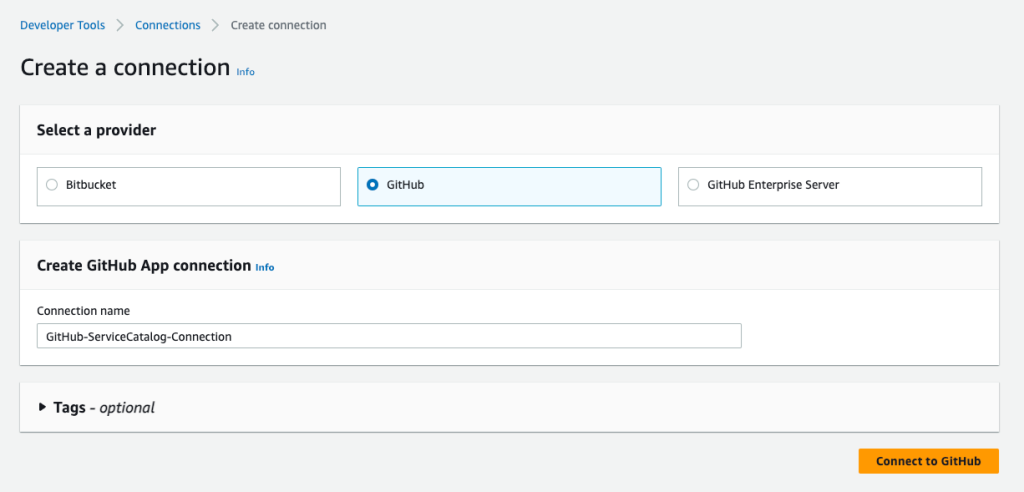Open the Developer Tools breadcrumb link

63,25
